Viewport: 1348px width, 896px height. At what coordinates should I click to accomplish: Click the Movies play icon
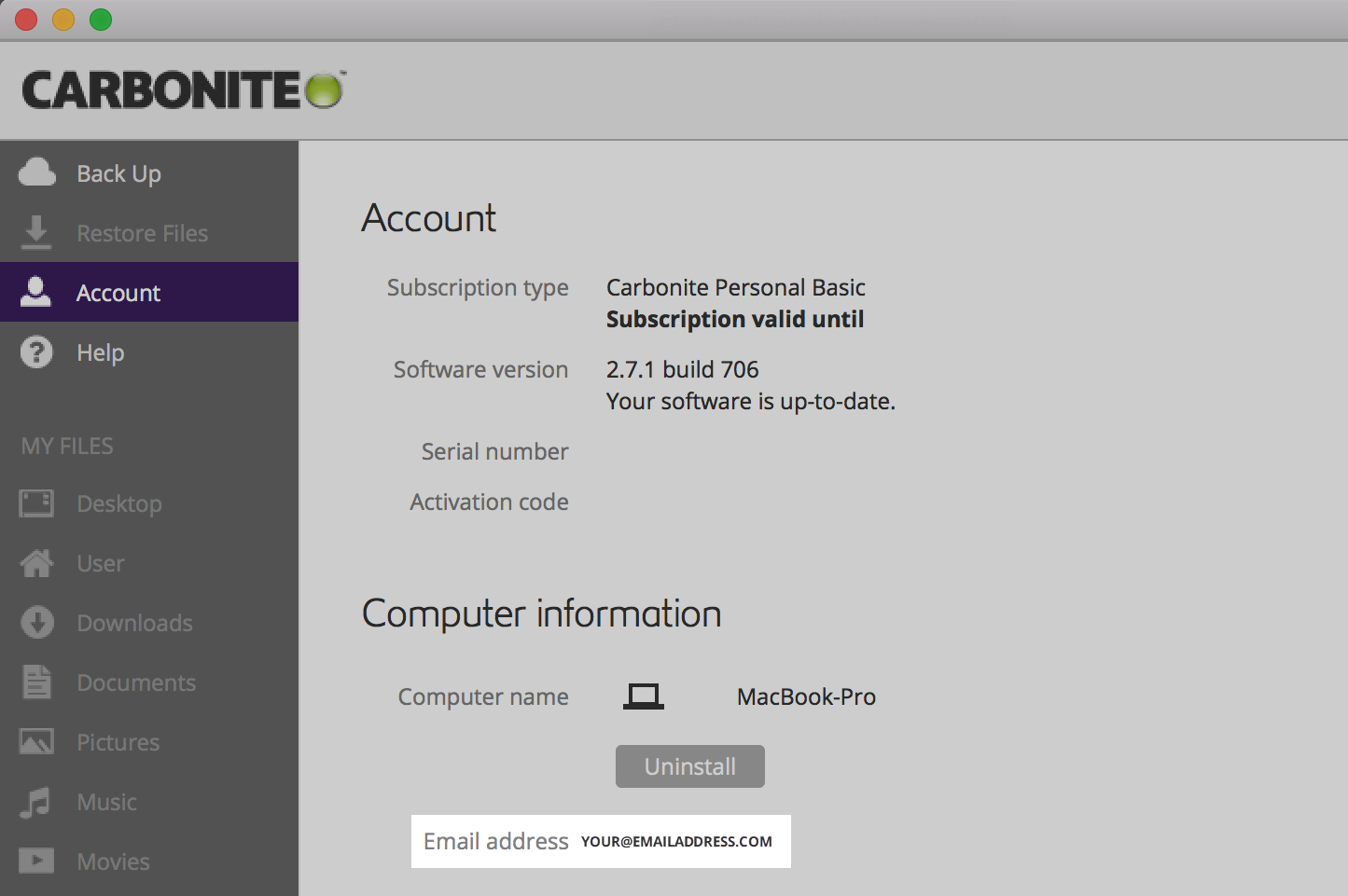(36, 861)
